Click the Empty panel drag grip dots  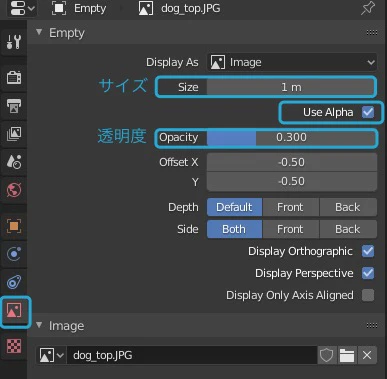tap(372, 33)
